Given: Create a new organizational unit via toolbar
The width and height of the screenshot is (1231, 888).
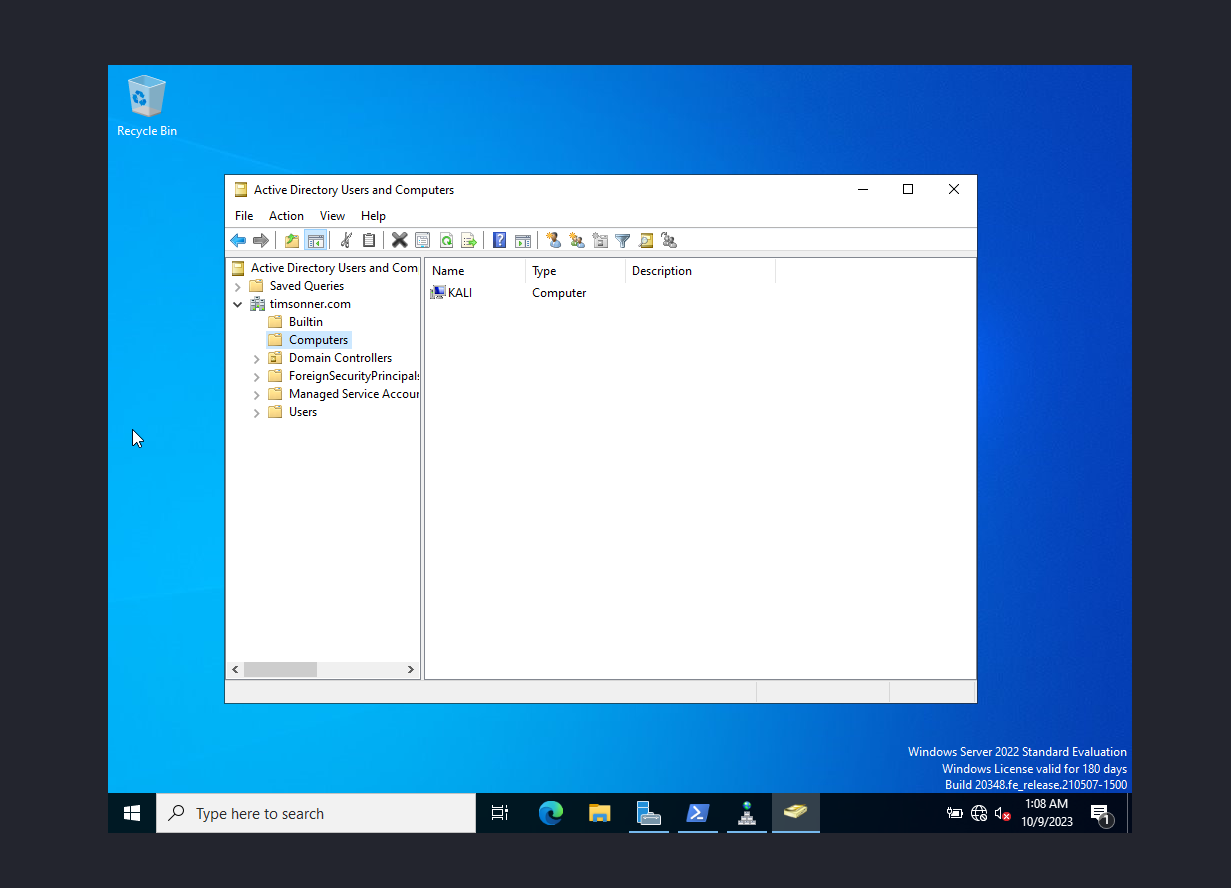Looking at the screenshot, I should 599,240.
